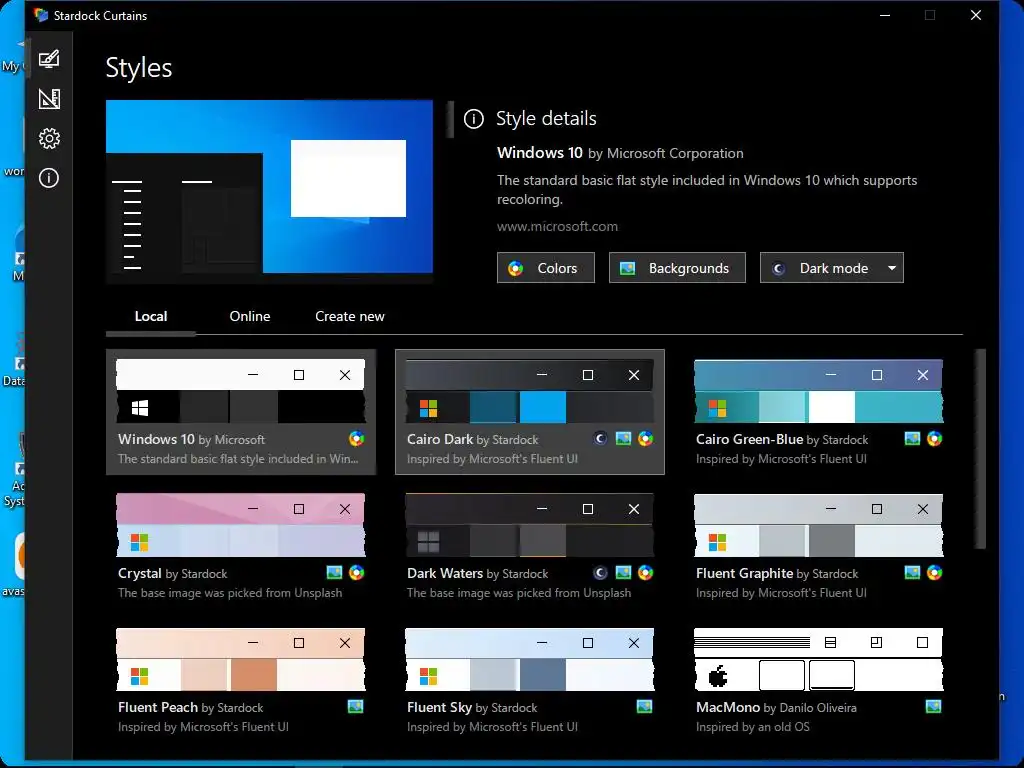Click the 'MacMono by Danilo Oliveira' title
Screen dimensions: 1024x768
(x=776, y=707)
